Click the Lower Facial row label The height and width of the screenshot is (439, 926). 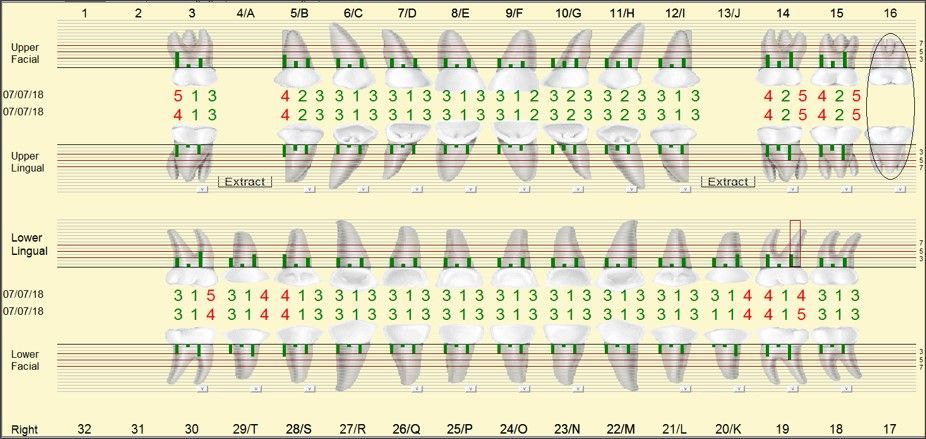point(25,360)
